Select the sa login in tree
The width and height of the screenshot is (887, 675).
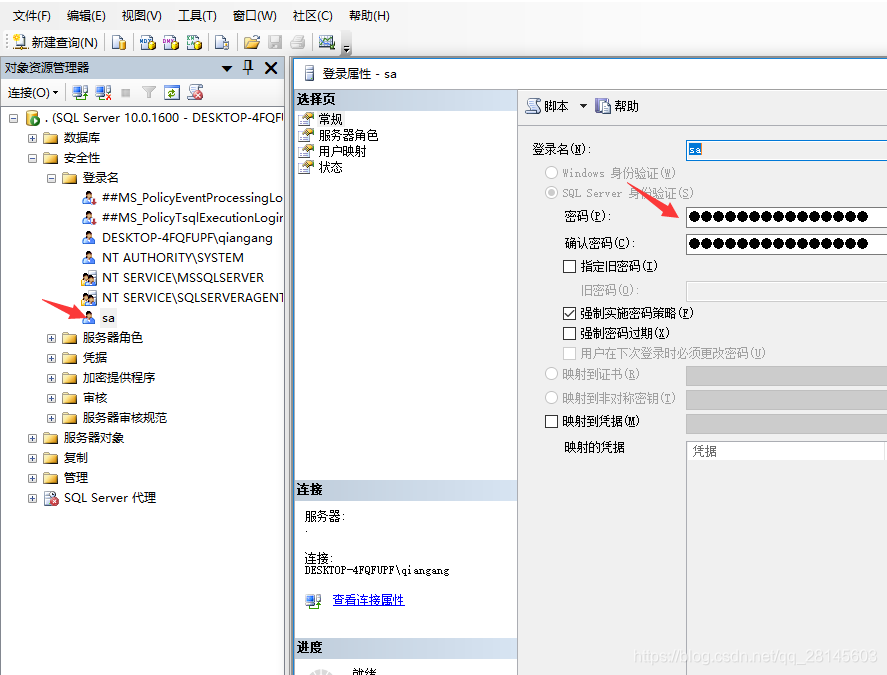(108, 318)
